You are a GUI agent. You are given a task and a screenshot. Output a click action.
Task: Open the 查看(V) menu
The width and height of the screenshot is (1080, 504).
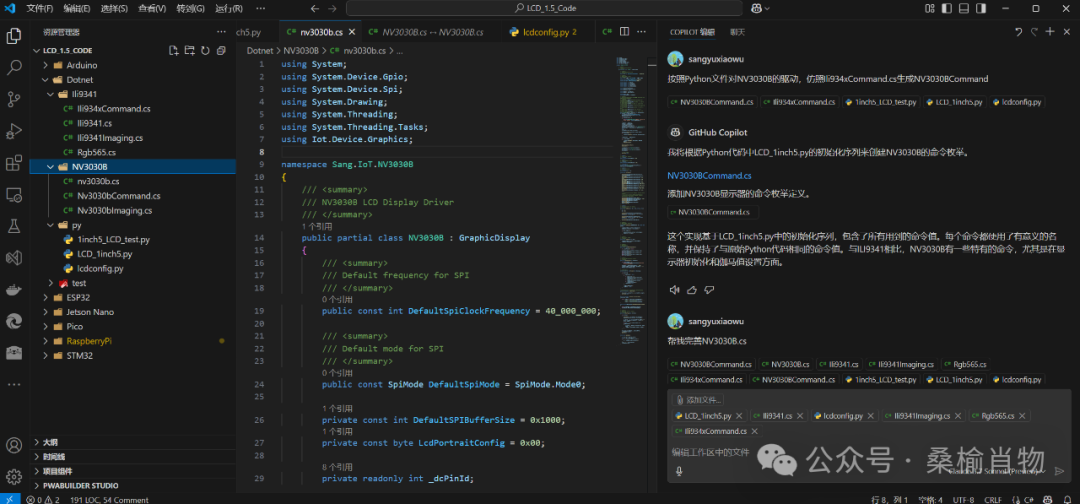(x=152, y=8)
